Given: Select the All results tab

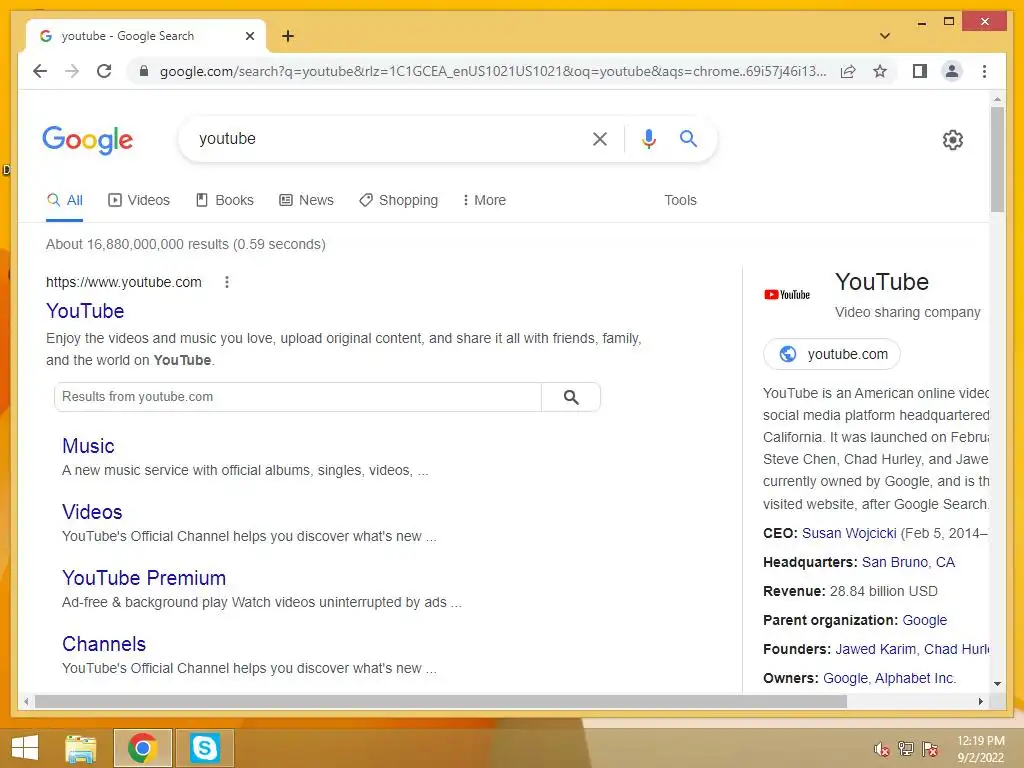Looking at the screenshot, I should (65, 200).
